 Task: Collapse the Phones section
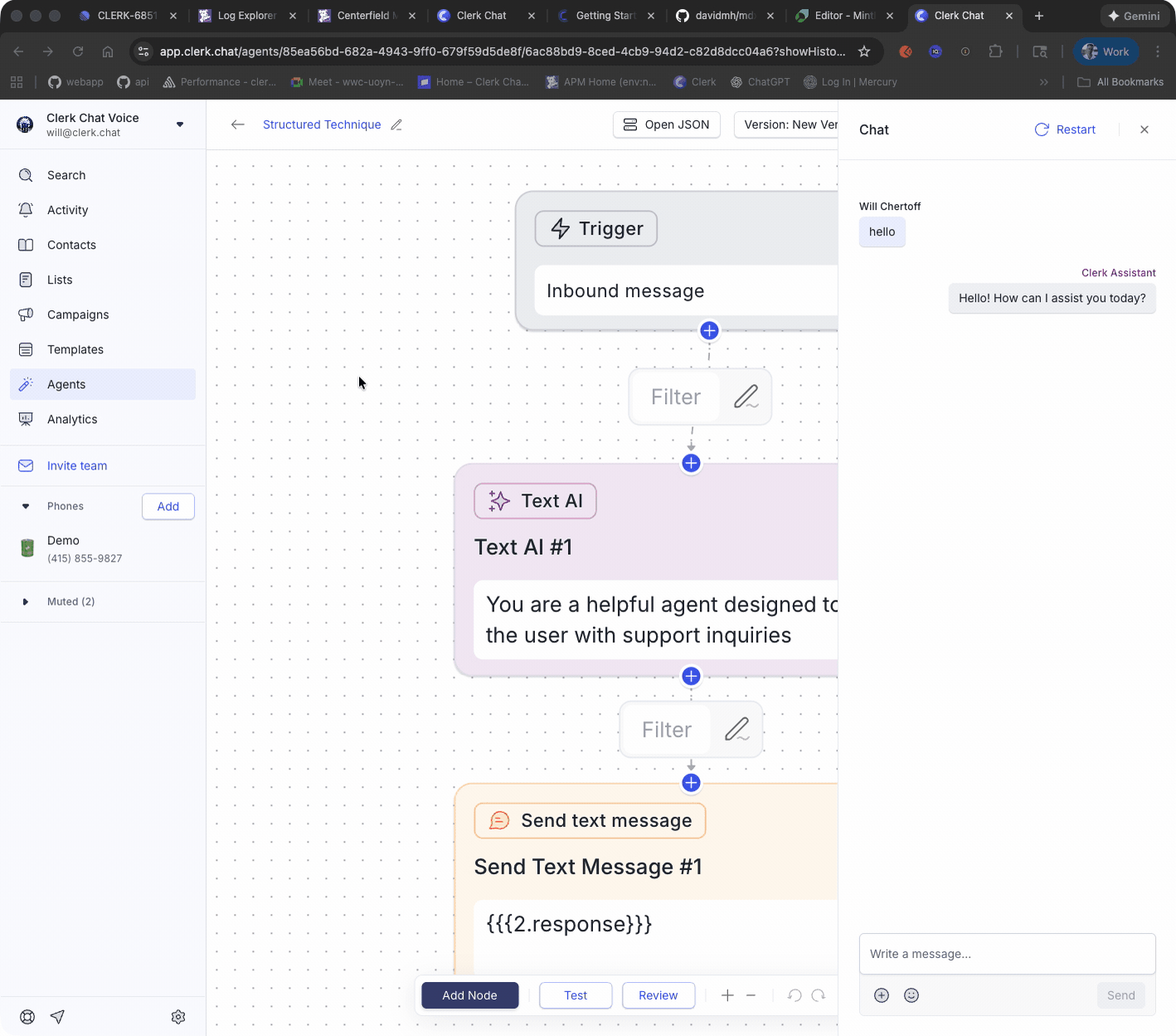pos(26,506)
